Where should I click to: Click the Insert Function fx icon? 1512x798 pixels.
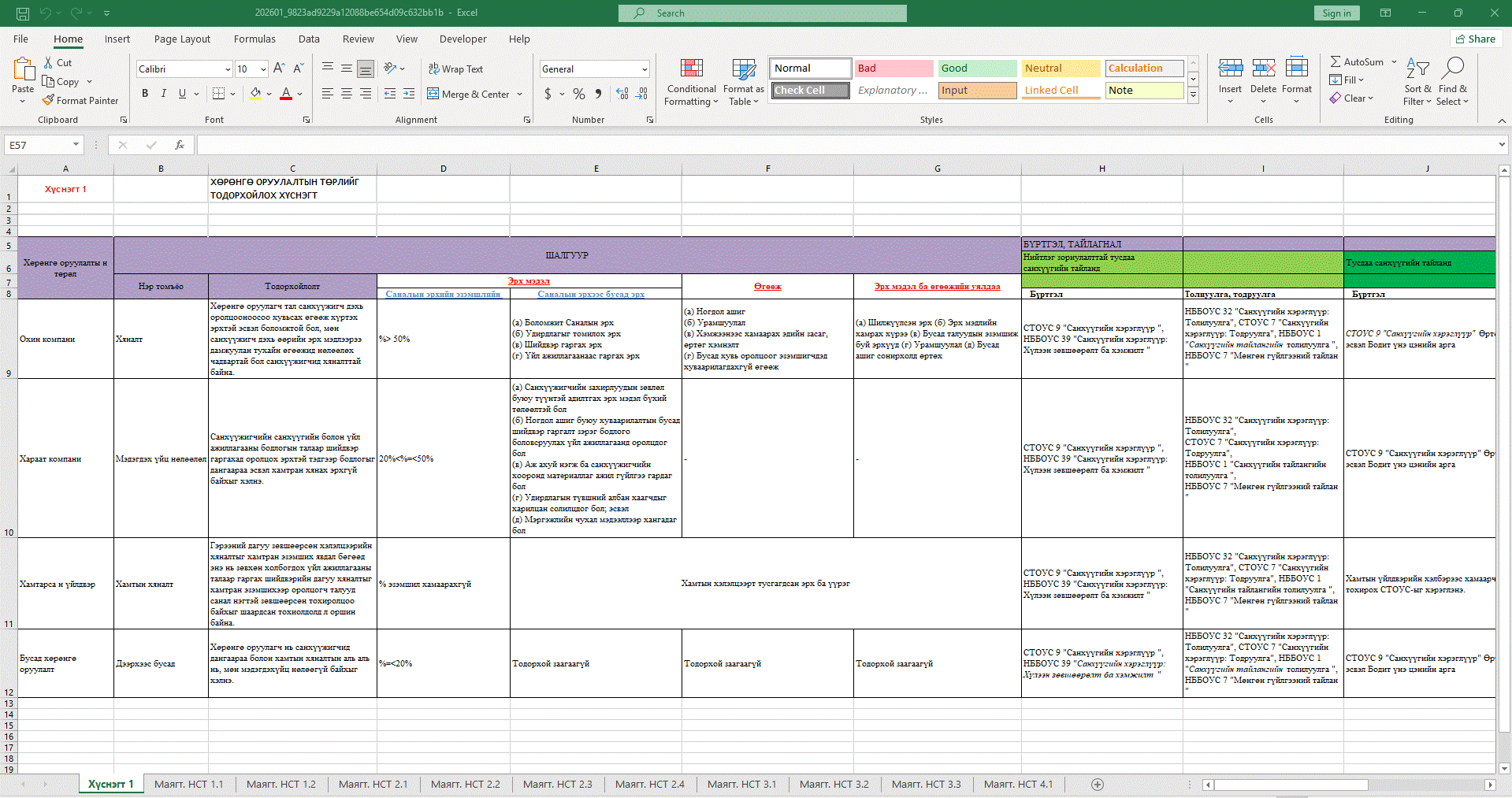180,145
